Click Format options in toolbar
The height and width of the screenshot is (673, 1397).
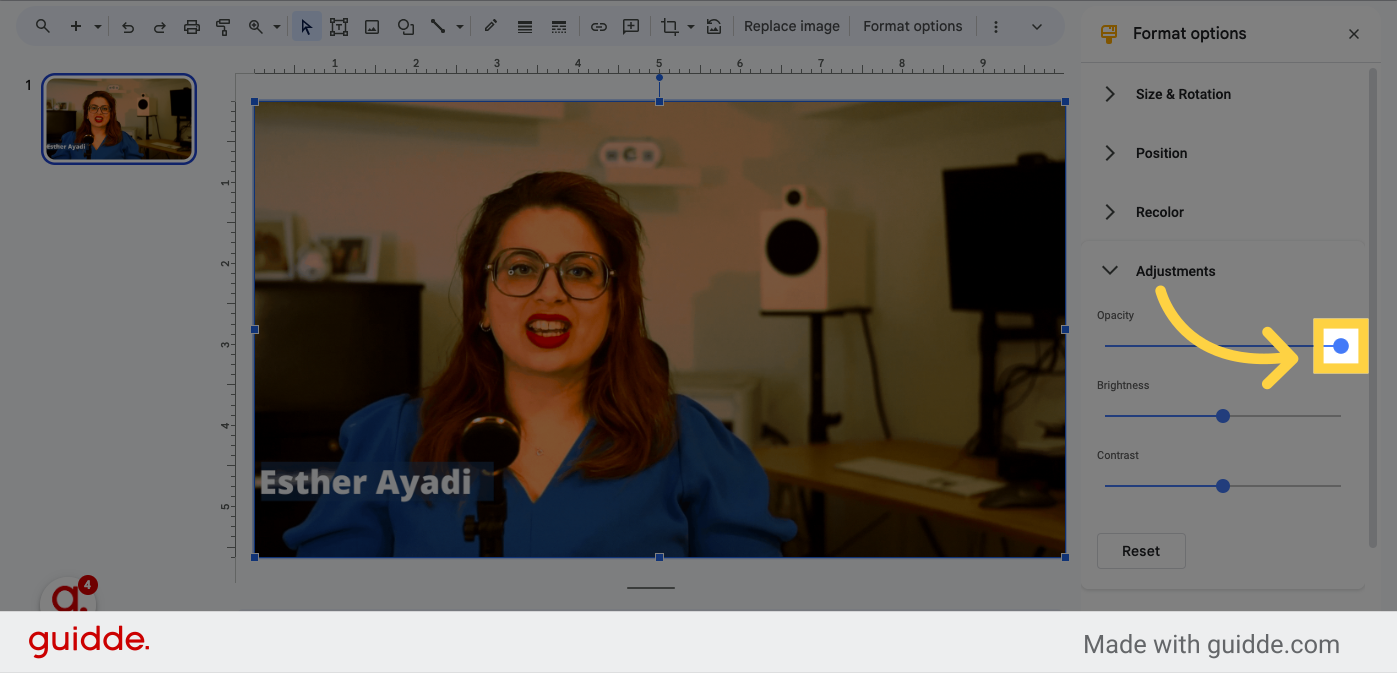coord(913,27)
